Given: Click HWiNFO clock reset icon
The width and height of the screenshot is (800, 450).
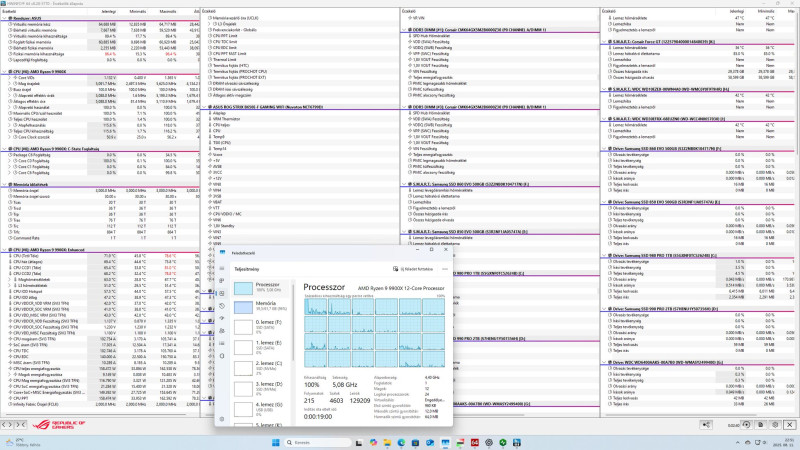Looking at the screenshot, I should coord(746,424).
